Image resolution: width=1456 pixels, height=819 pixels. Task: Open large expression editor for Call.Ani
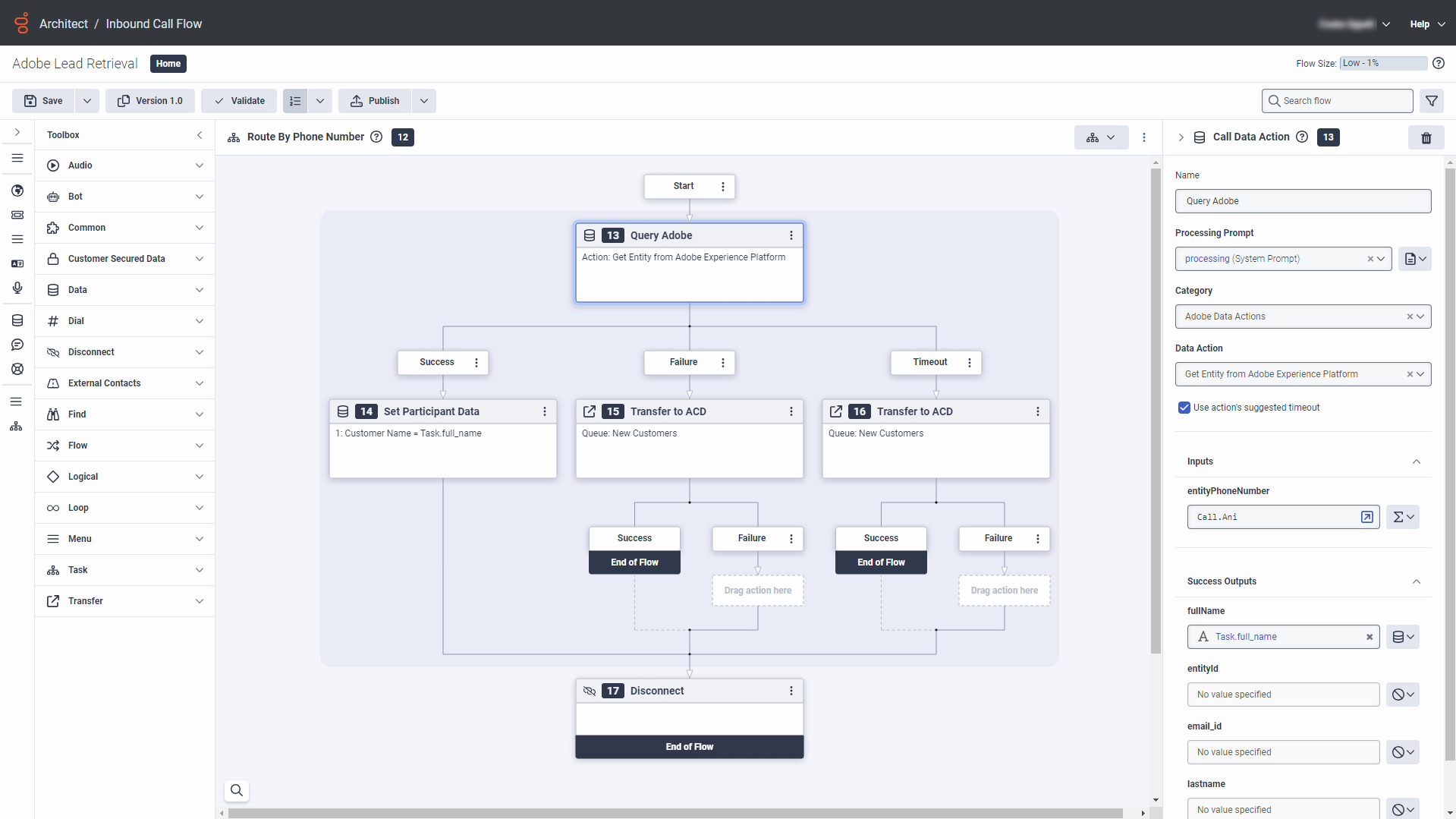click(x=1366, y=517)
